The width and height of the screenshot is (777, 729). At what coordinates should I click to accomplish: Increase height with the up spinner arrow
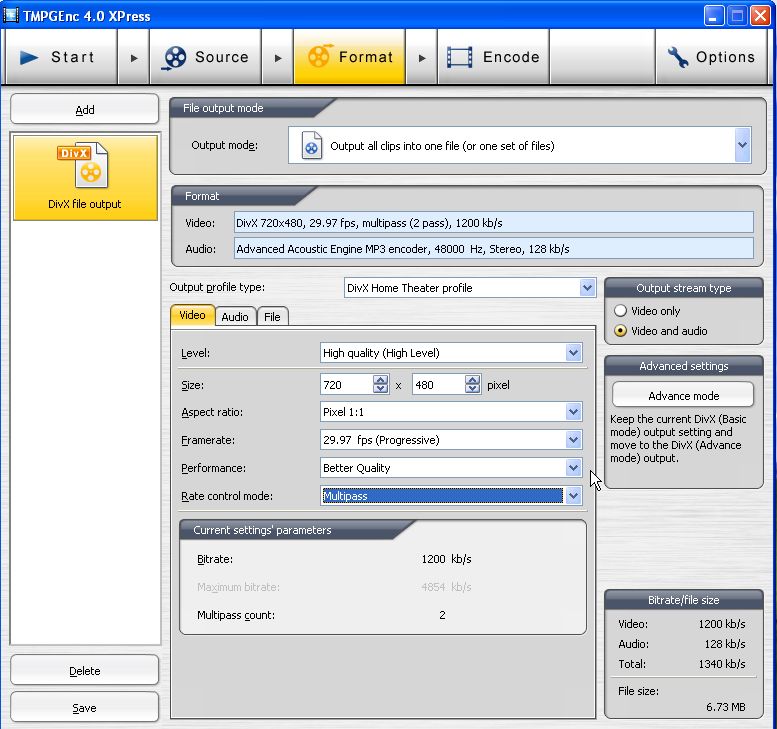473,380
